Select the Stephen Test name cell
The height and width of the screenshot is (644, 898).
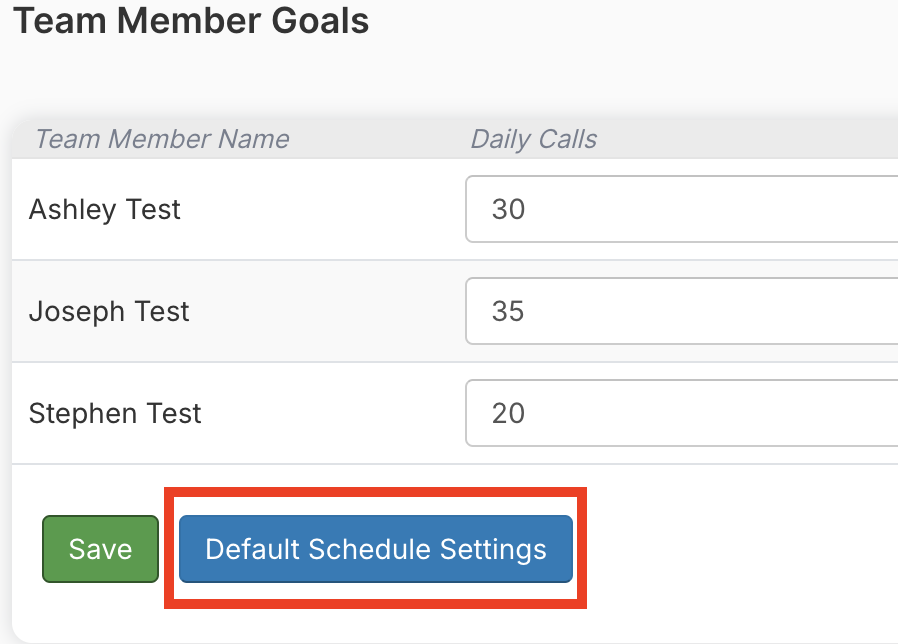click(115, 413)
